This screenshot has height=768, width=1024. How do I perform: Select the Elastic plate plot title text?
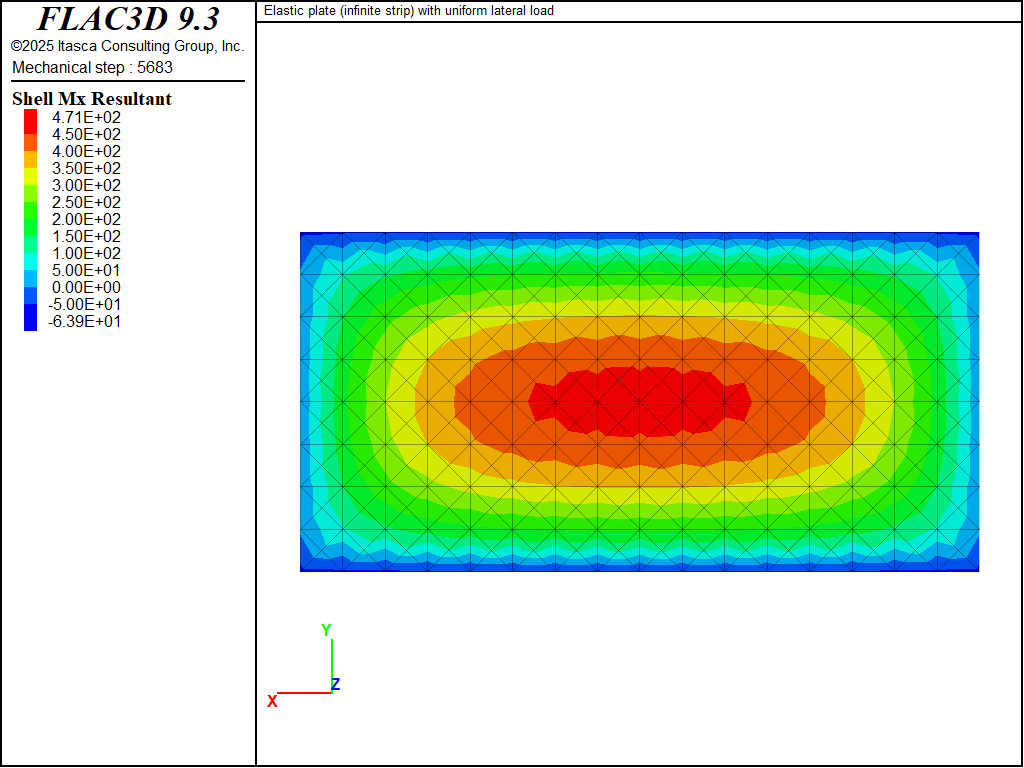408,11
